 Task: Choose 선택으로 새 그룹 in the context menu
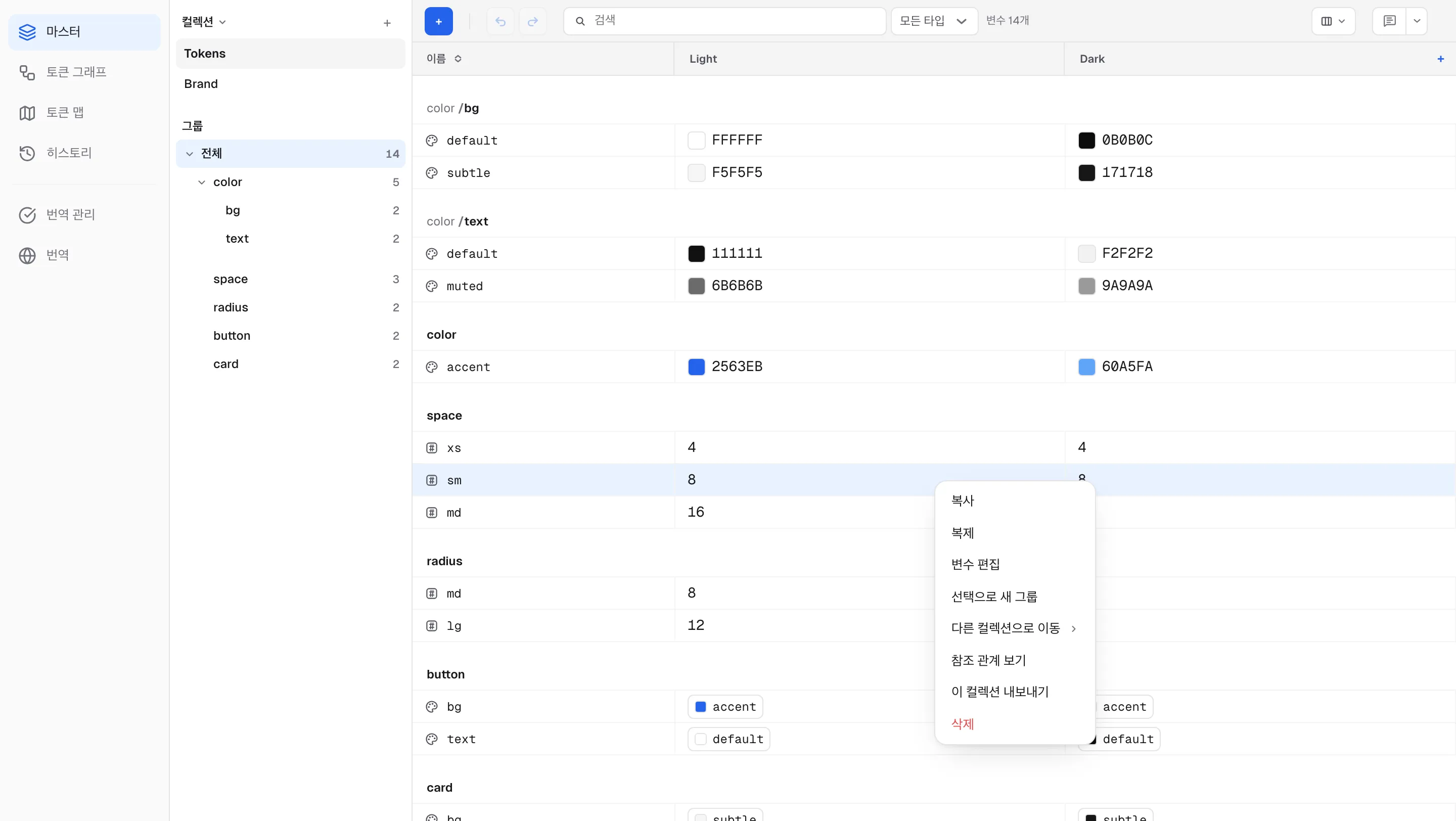click(1015, 597)
